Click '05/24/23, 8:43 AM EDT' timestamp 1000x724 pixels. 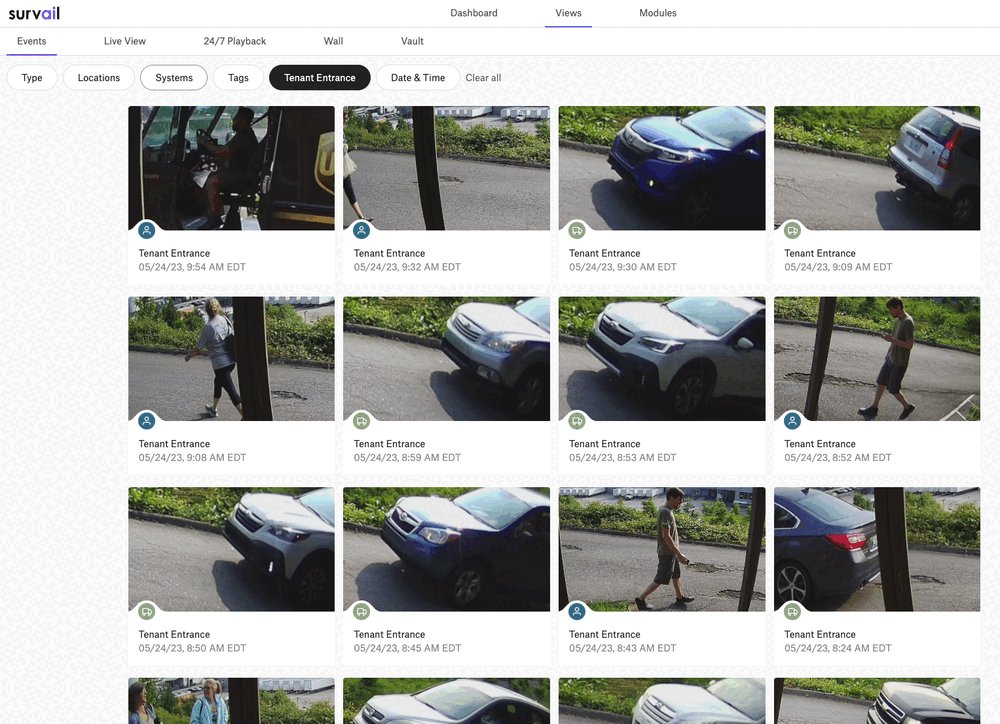point(622,648)
